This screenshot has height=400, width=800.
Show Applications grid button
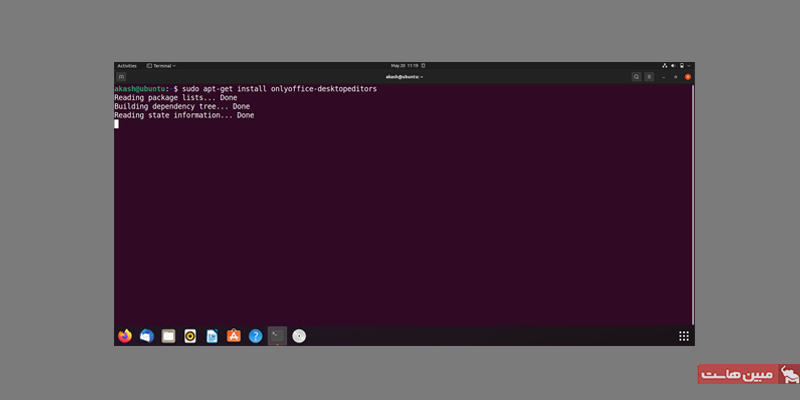tap(684, 336)
